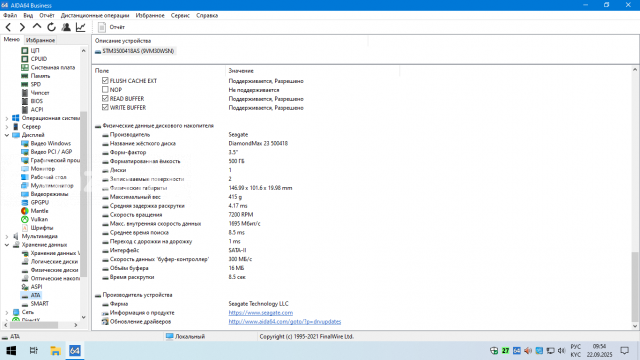Click the sidebar horizontal scrollbar right arrow
The image size is (640, 360).
[76, 325]
